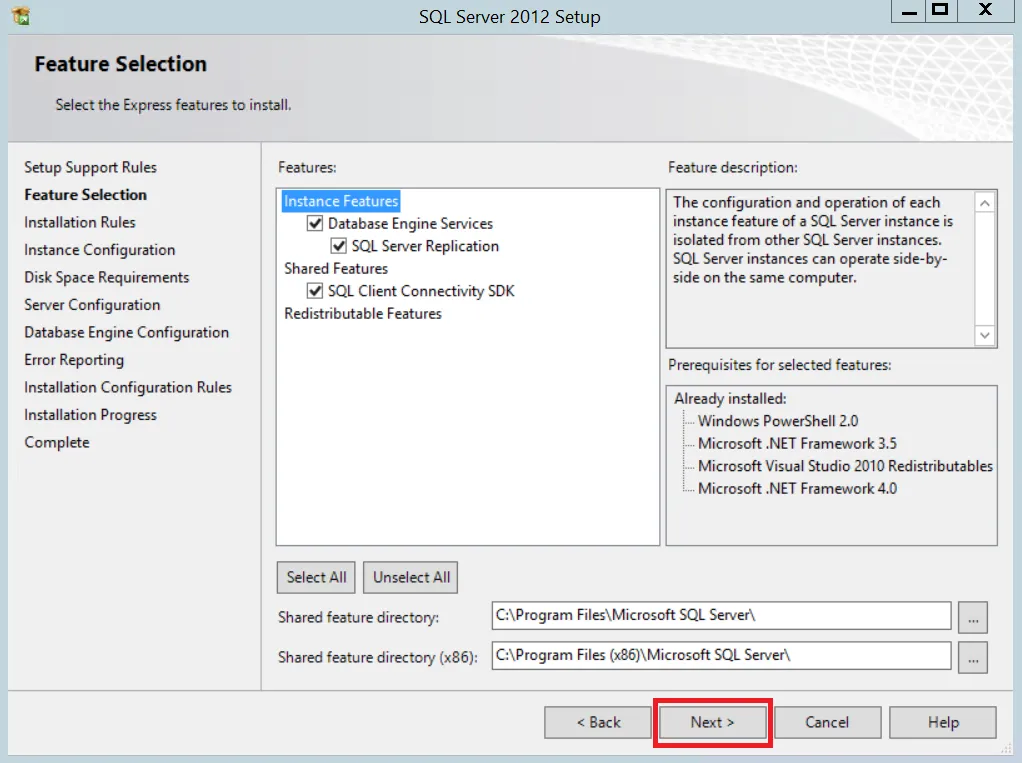
Task: Select Database Engine Configuration step
Action: 126,332
